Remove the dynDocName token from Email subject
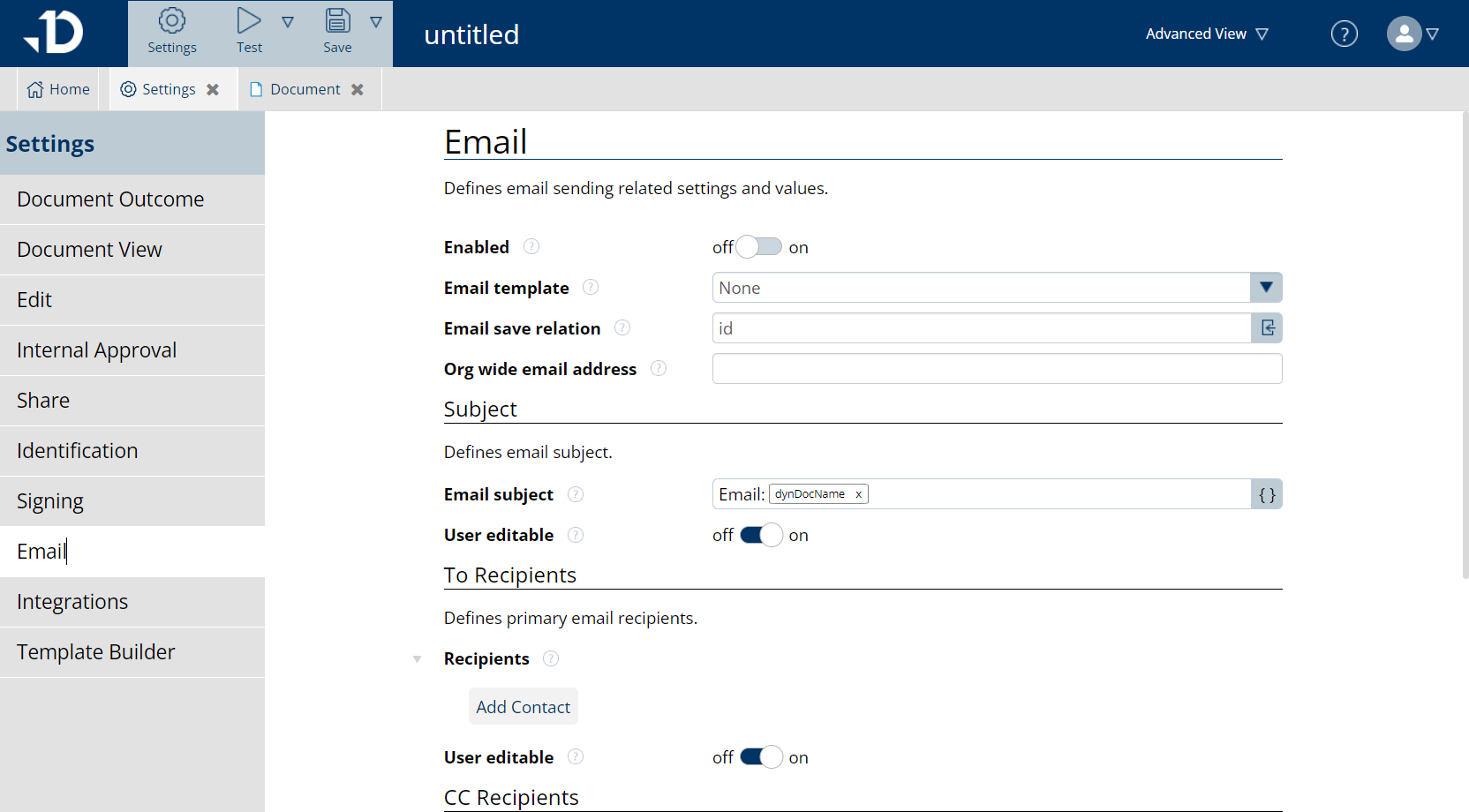Screen dimensions: 1469x812 tap(857, 493)
